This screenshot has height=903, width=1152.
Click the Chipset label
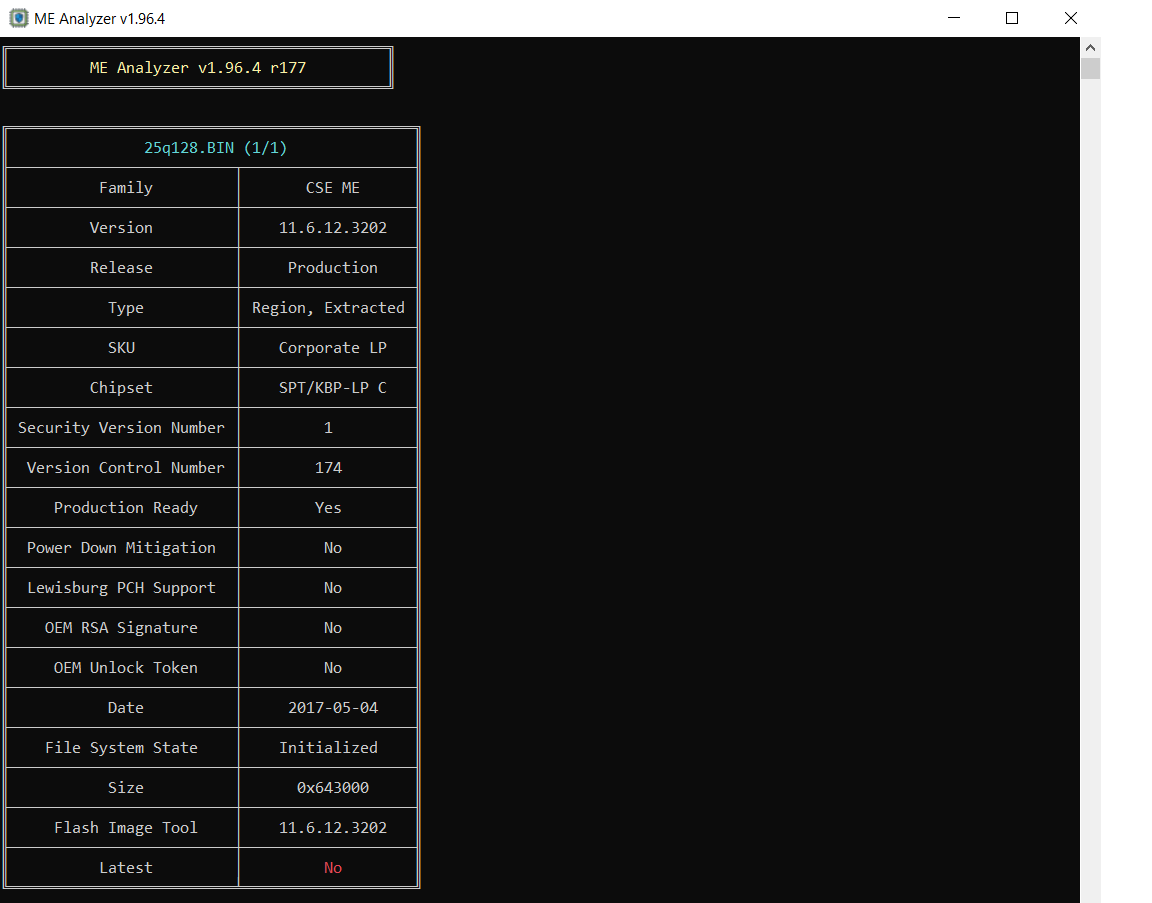click(x=121, y=387)
